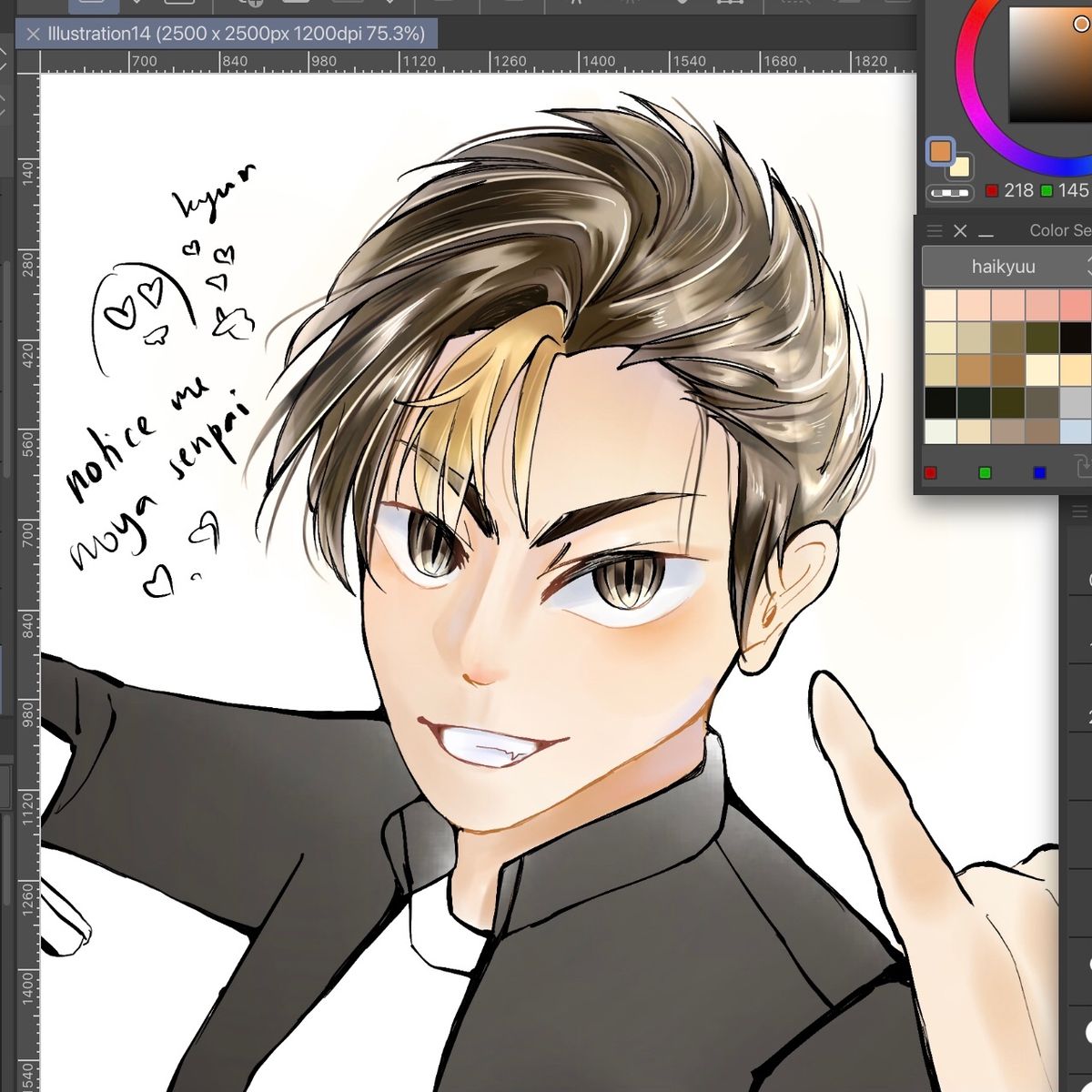Click the green square icon below the swatches

(x=985, y=472)
